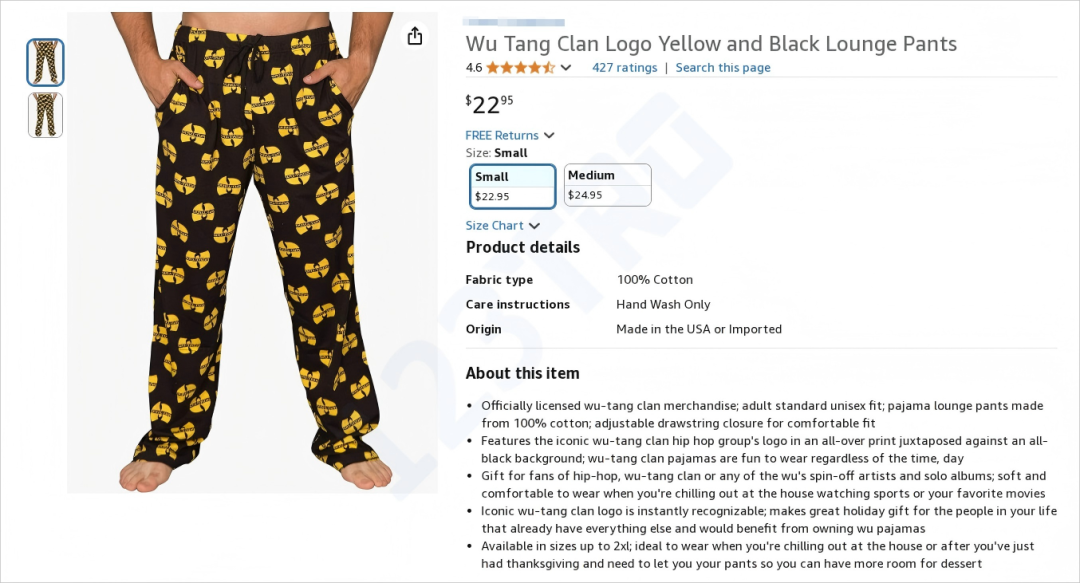
Task: Click the Product details heading
Action: 523,247
